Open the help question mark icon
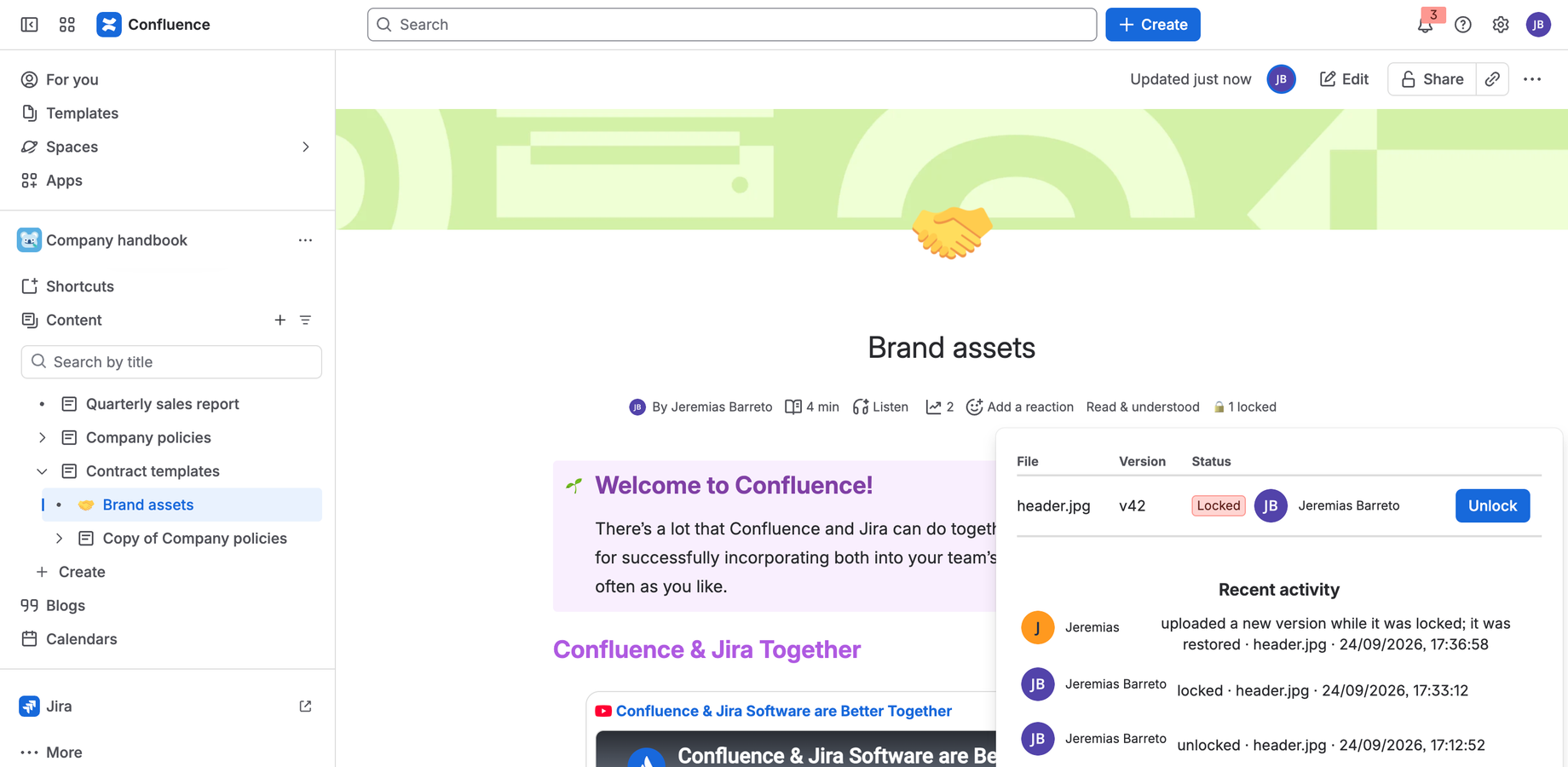This screenshot has width=1568, height=767. pos(1463,25)
